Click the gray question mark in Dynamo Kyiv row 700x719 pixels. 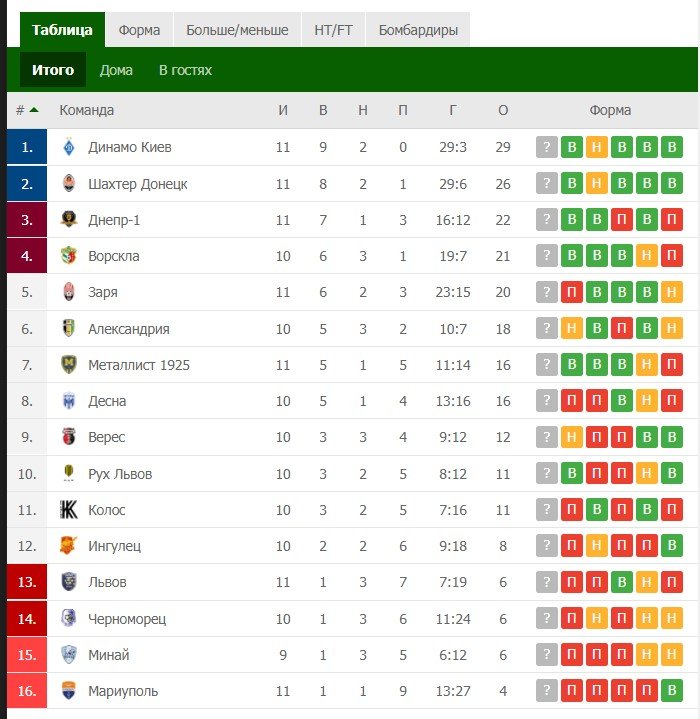coord(546,148)
